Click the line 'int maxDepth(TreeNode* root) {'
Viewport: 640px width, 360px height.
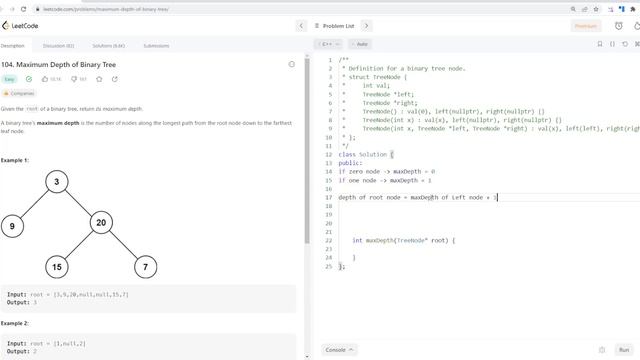(403, 240)
